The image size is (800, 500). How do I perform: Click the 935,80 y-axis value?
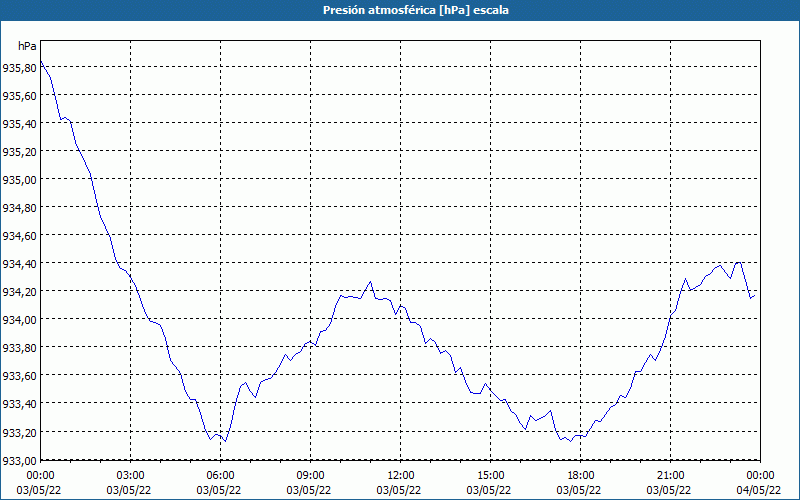[x=18, y=67]
